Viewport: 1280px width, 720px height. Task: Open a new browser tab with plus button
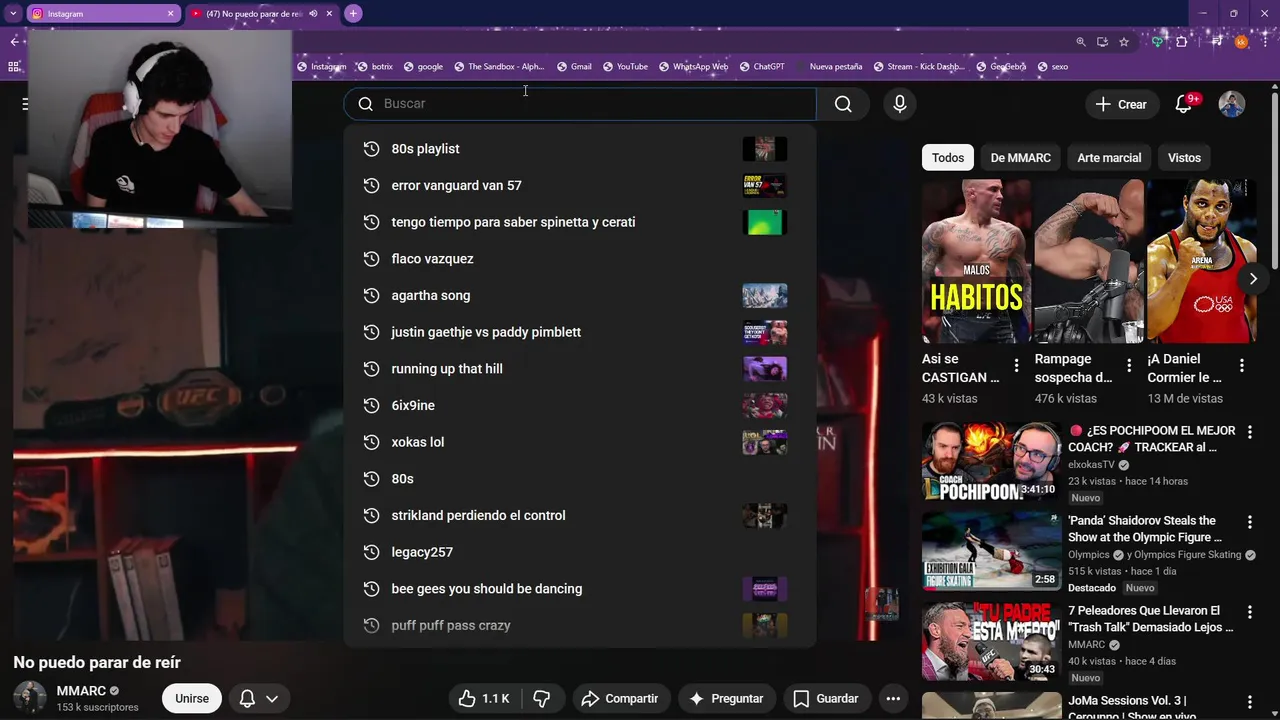(353, 13)
